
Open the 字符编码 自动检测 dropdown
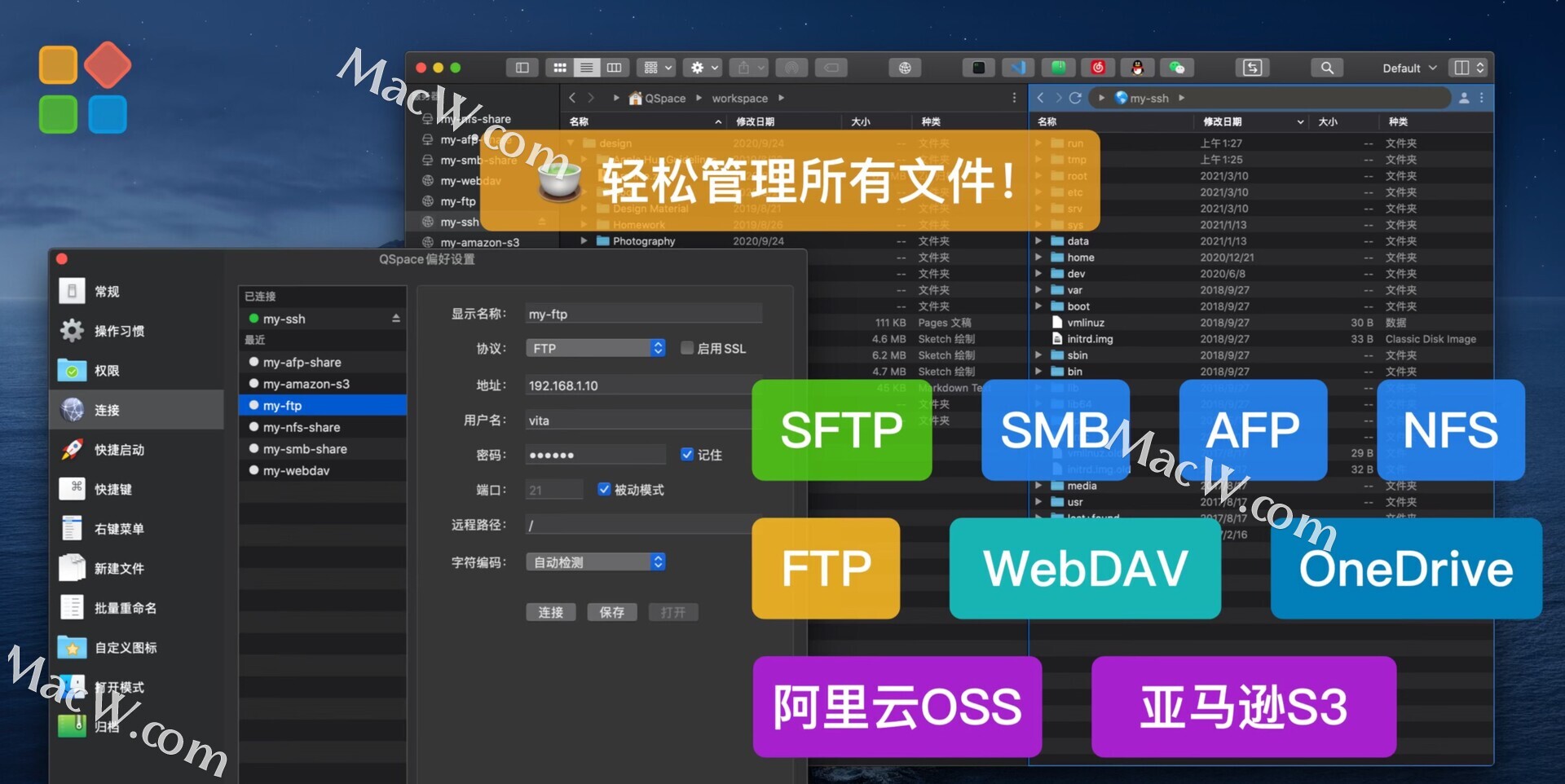[596, 562]
